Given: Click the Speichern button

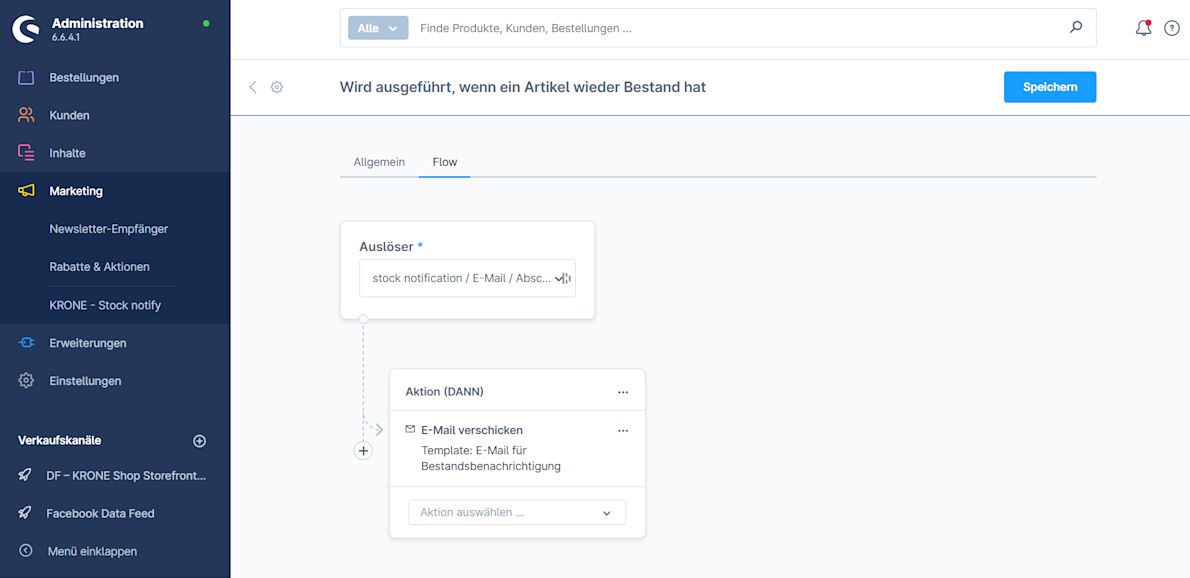Looking at the screenshot, I should coord(1049,87).
